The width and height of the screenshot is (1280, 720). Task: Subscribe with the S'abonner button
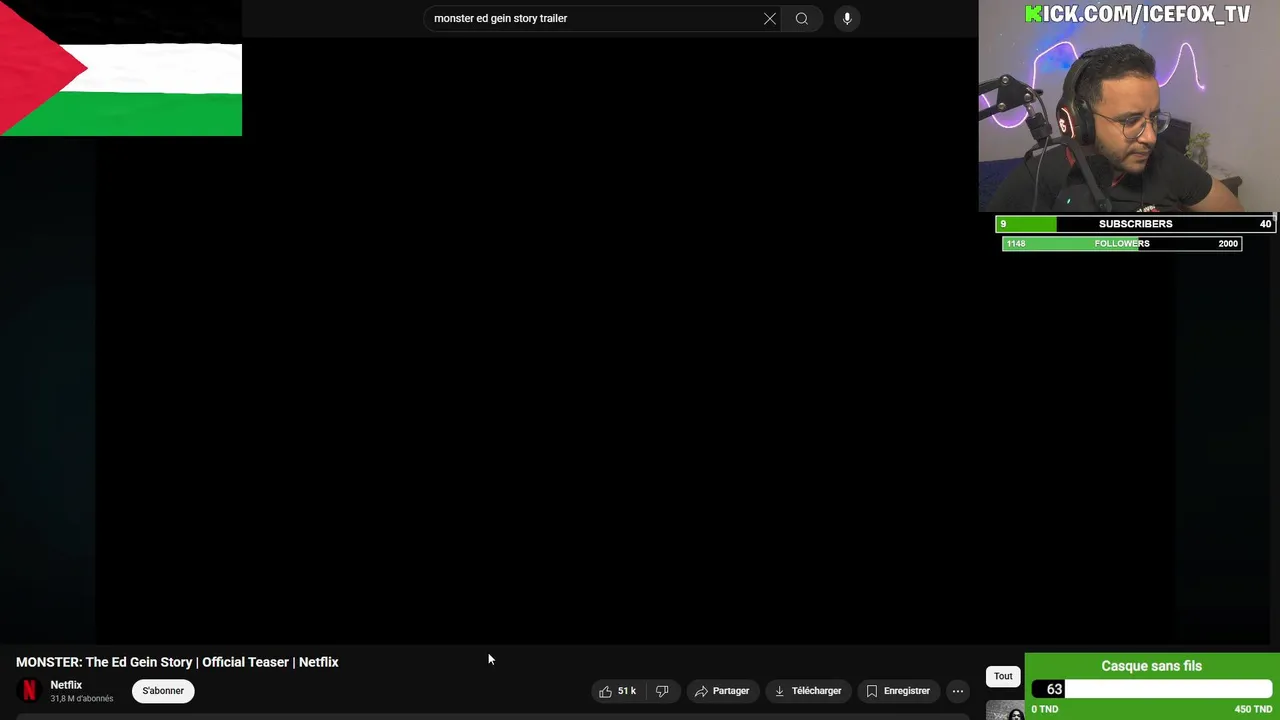pos(163,691)
